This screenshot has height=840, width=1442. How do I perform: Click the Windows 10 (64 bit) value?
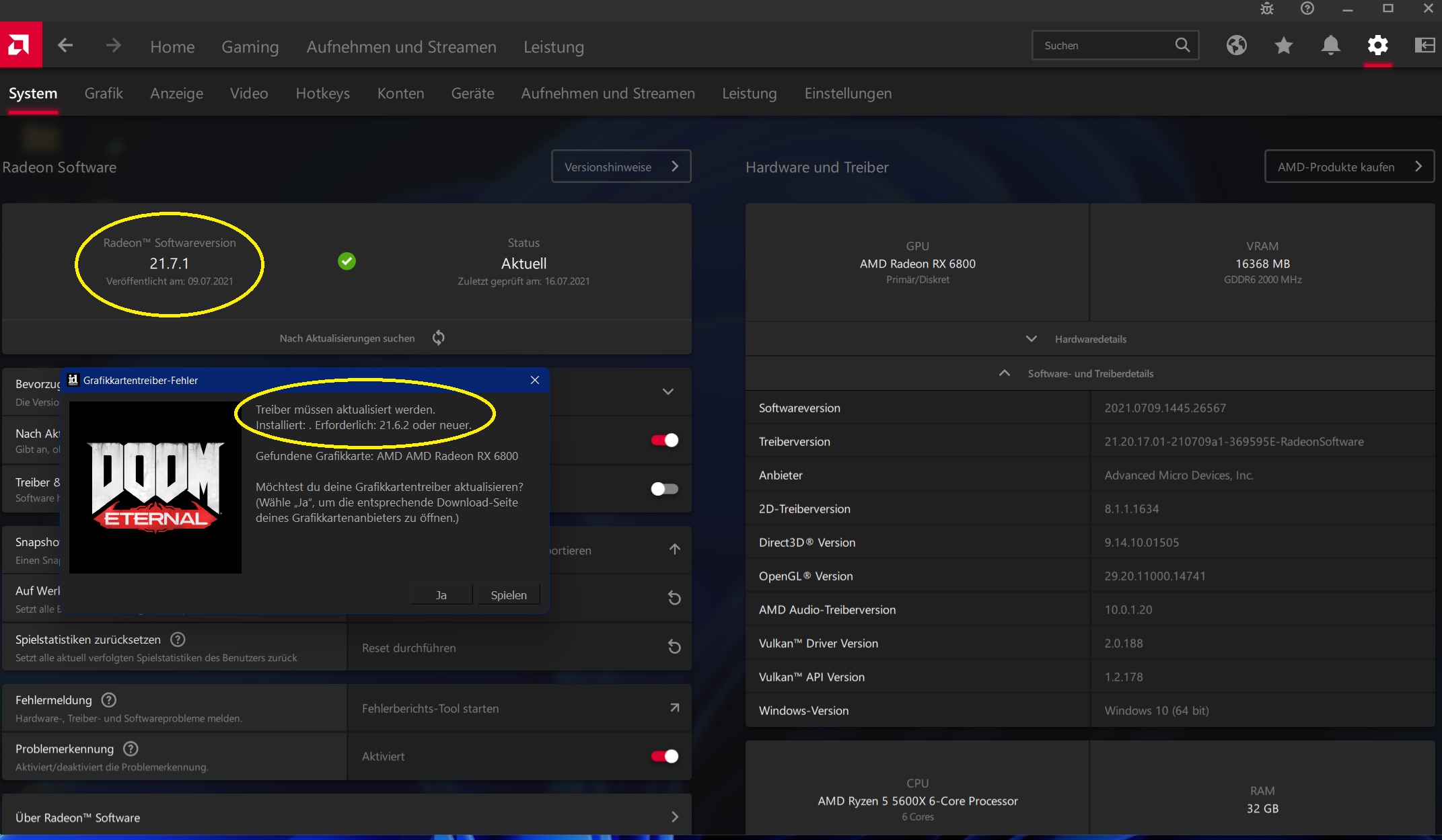(x=1156, y=710)
